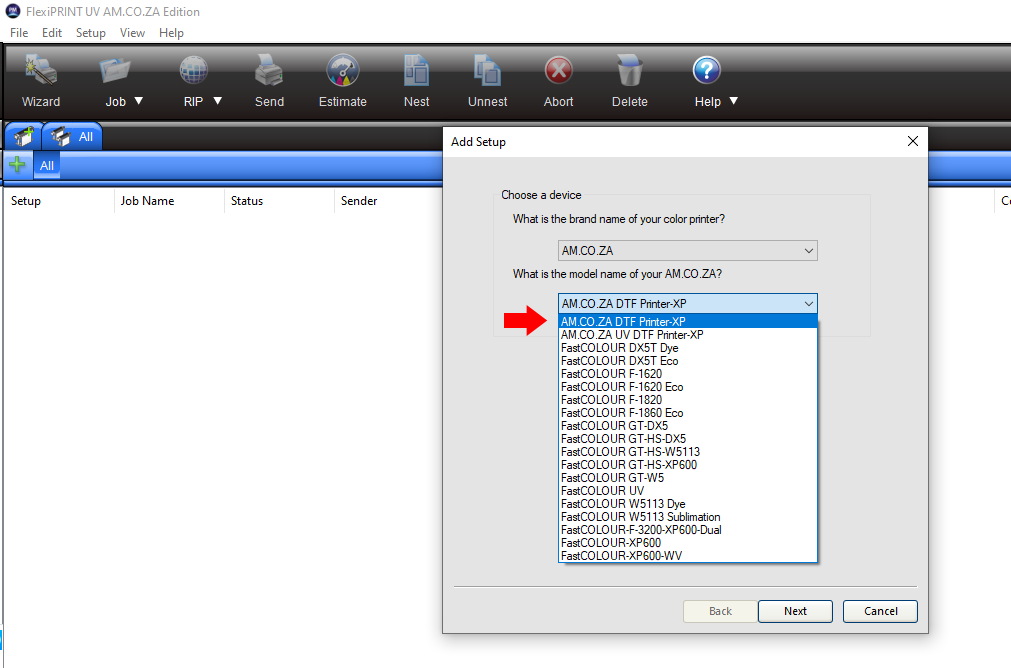The width and height of the screenshot is (1011, 668).
Task: Sort by the Job Name column header
Action: [x=147, y=201]
